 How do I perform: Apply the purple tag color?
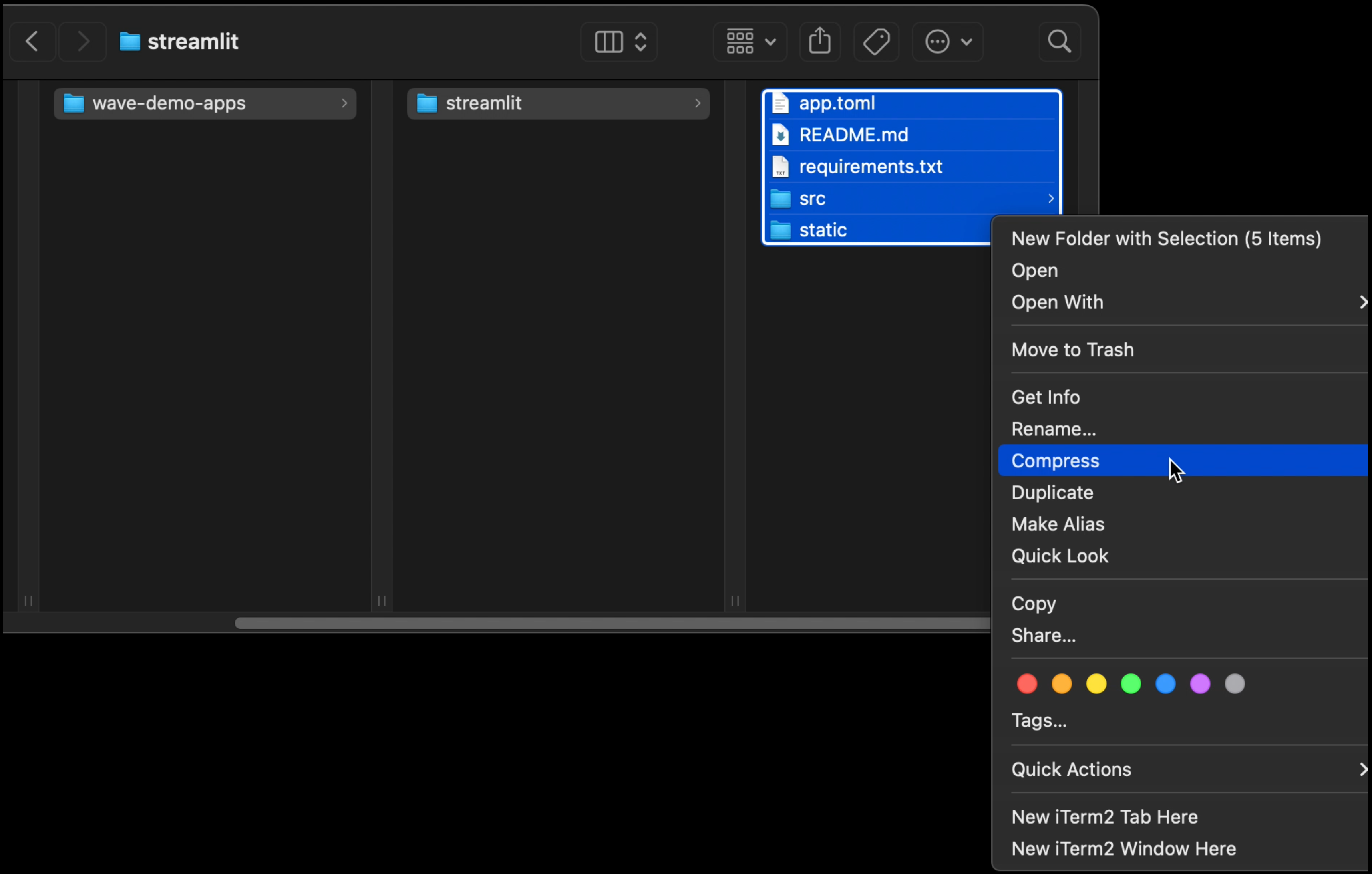click(x=1200, y=684)
